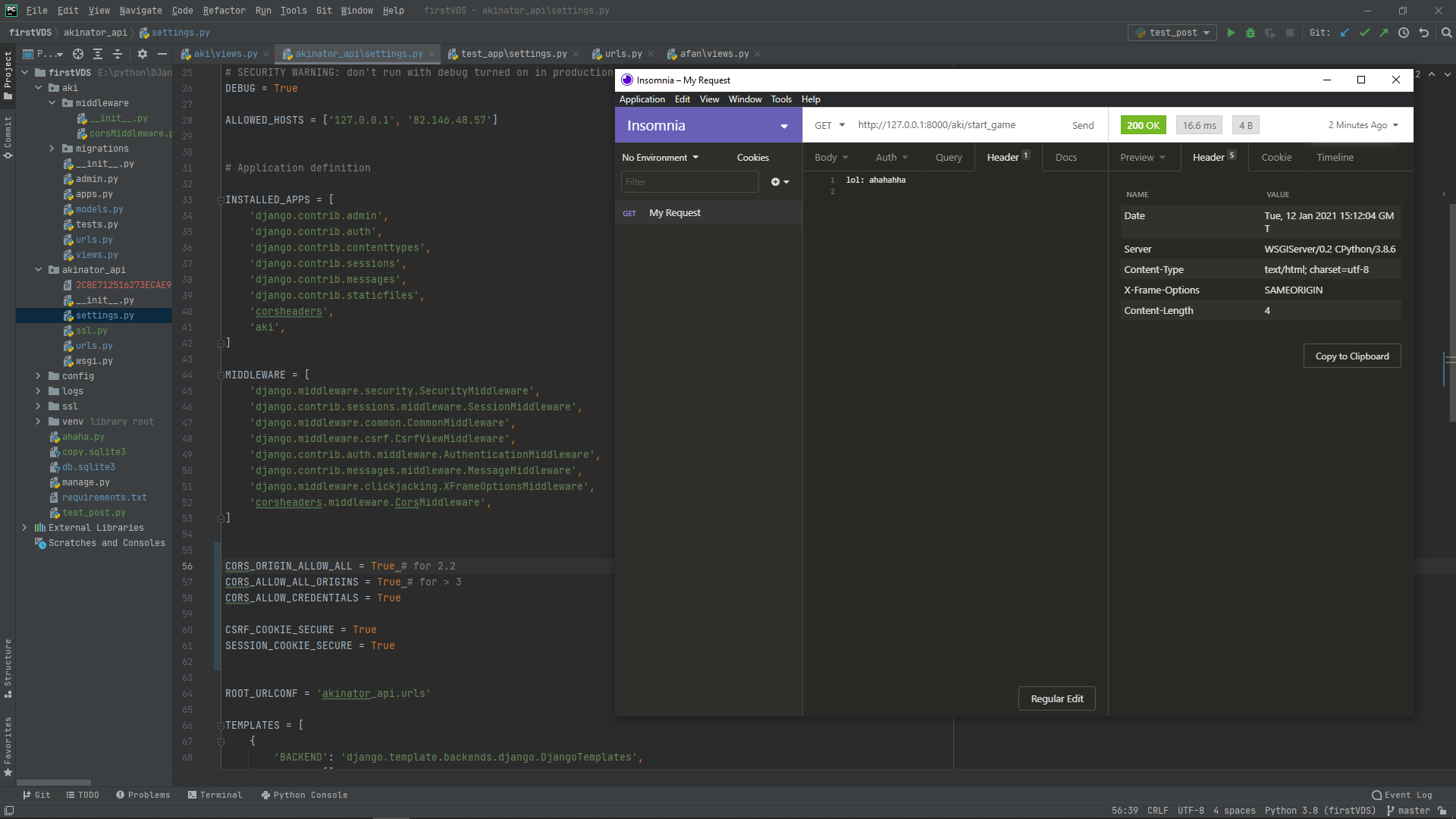Close the aki\views.py editor tab
Viewport: 1456px width, 819px height.
(265, 54)
